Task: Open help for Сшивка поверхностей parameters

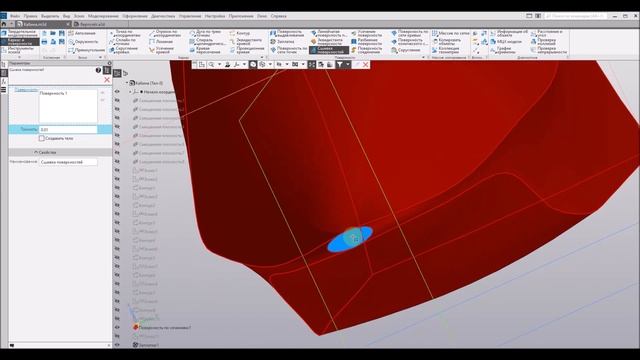Action: 98,70
